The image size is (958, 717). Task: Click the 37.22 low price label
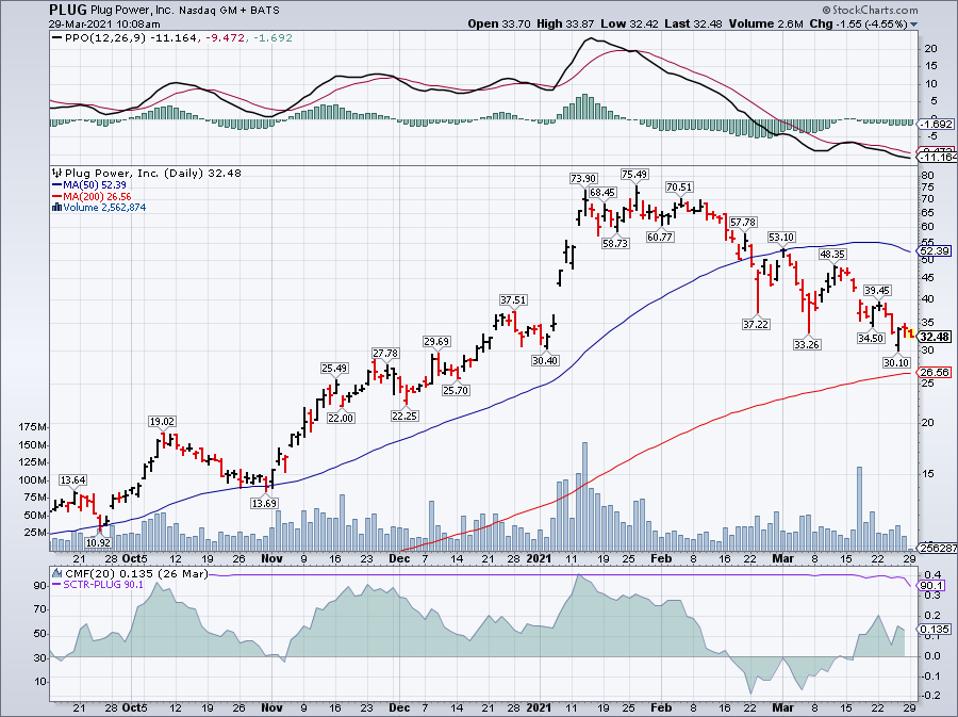(x=755, y=324)
